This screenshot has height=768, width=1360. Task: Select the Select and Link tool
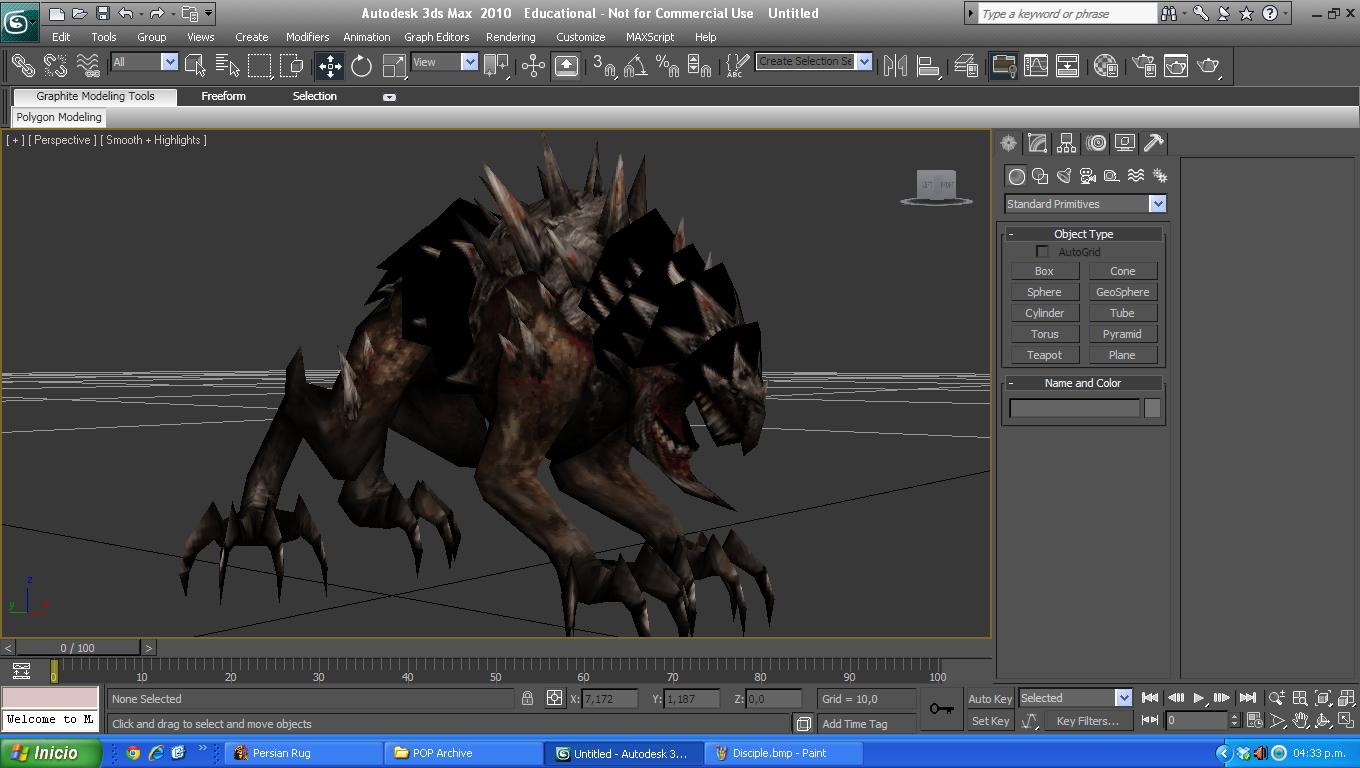(22, 66)
